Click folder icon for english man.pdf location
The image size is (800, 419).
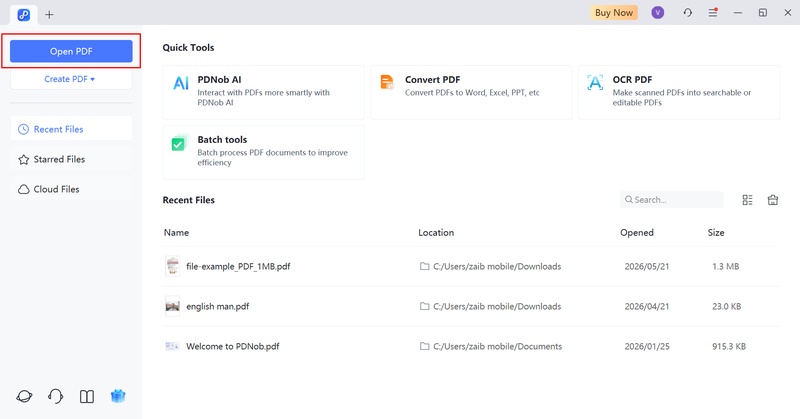[424, 306]
